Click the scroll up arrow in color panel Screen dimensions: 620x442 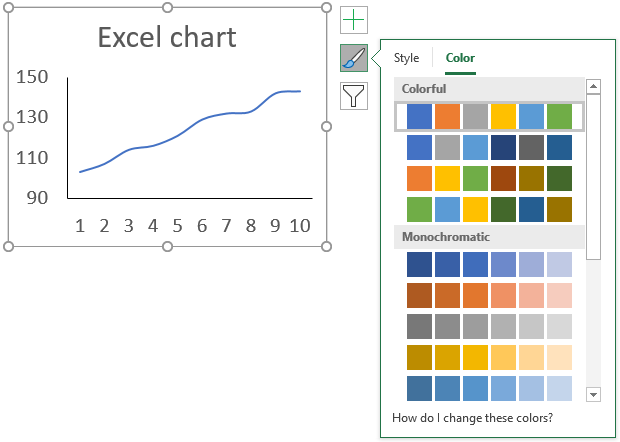coord(594,86)
